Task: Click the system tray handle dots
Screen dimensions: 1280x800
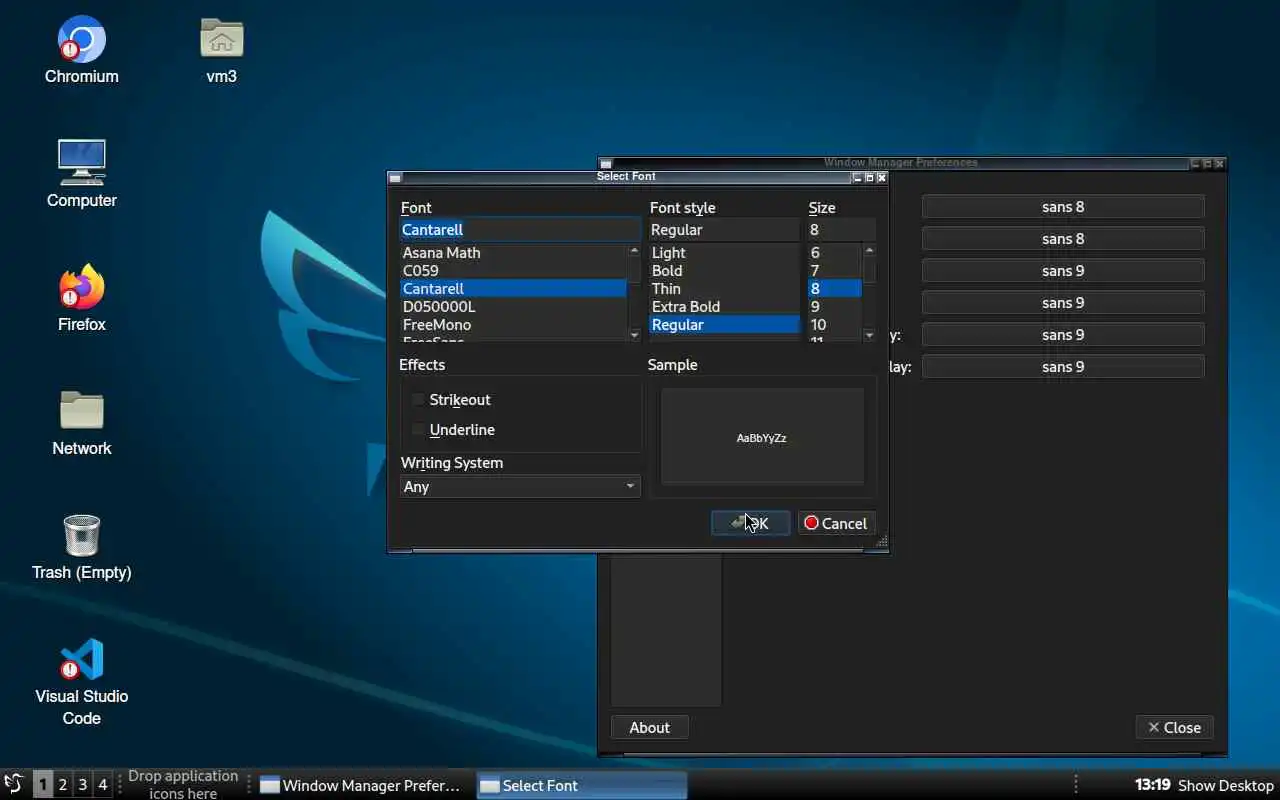Action: (x=1076, y=785)
